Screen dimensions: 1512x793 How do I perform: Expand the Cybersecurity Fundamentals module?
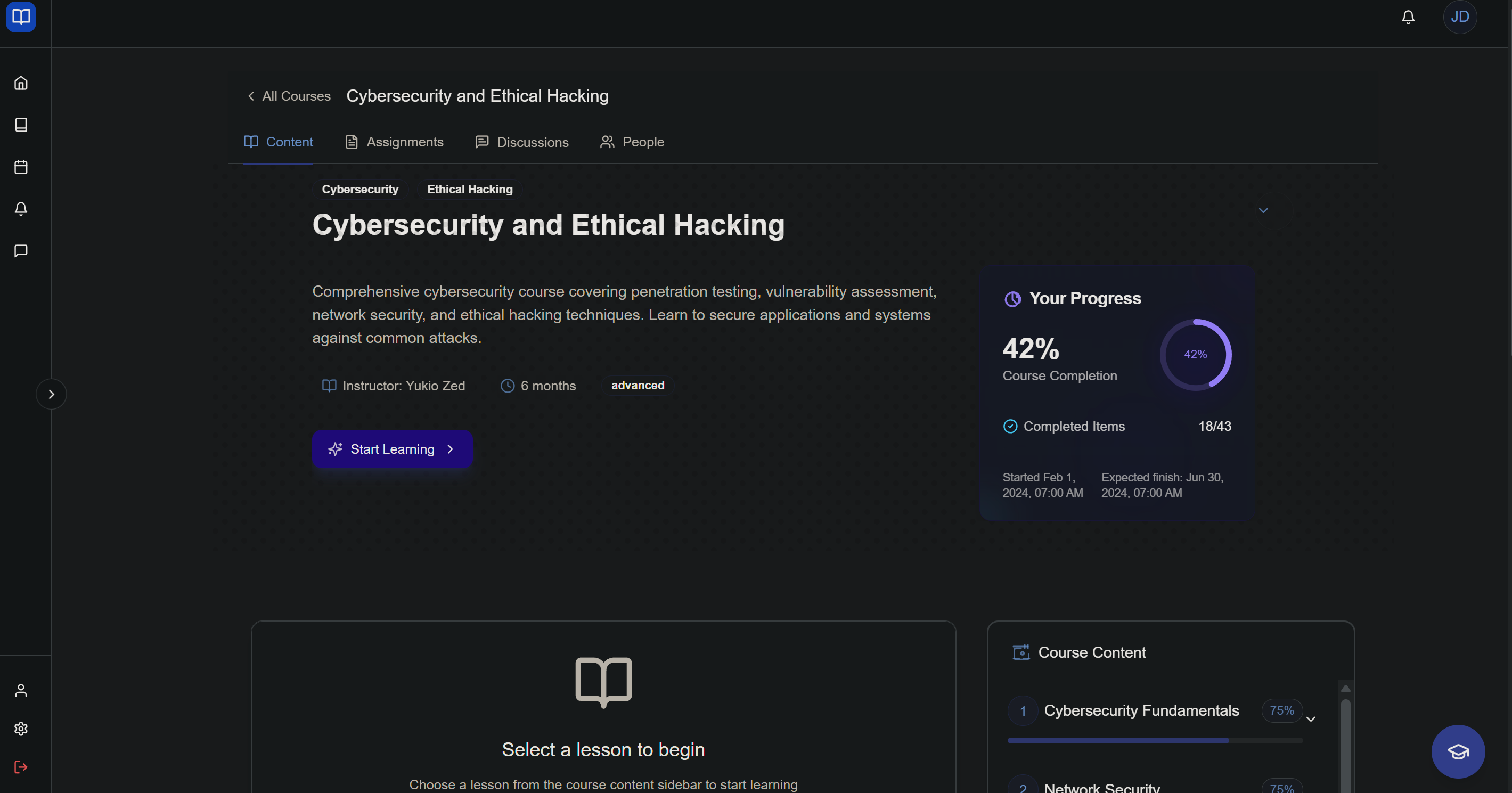click(1311, 719)
